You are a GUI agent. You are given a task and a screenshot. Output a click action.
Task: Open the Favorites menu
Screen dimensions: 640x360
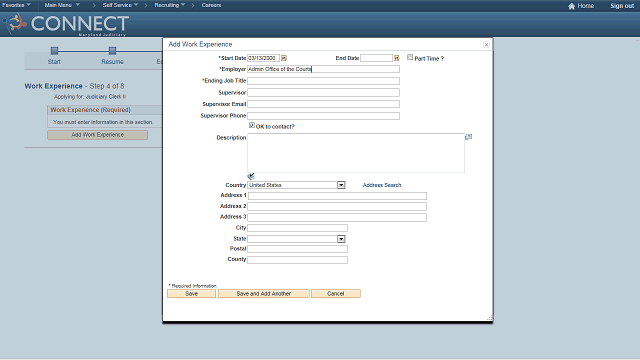click(x=16, y=5)
